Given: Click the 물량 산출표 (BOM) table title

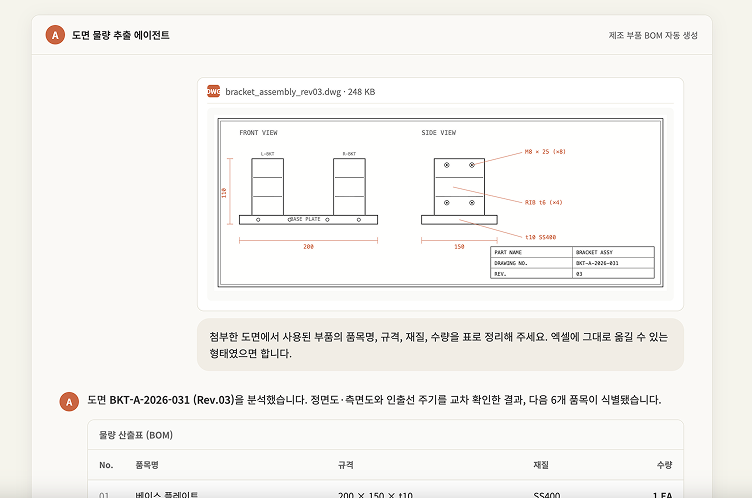Looking at the screenshot, I should [136, 435].
